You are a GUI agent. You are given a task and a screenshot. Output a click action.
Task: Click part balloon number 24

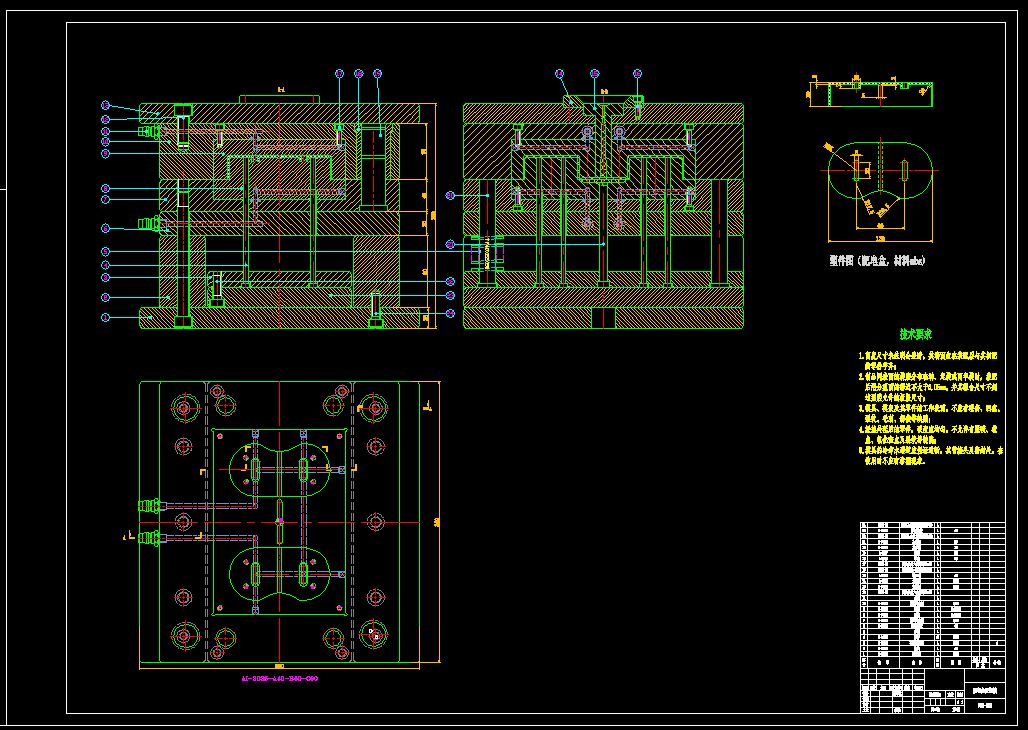[x=450, y=314]
